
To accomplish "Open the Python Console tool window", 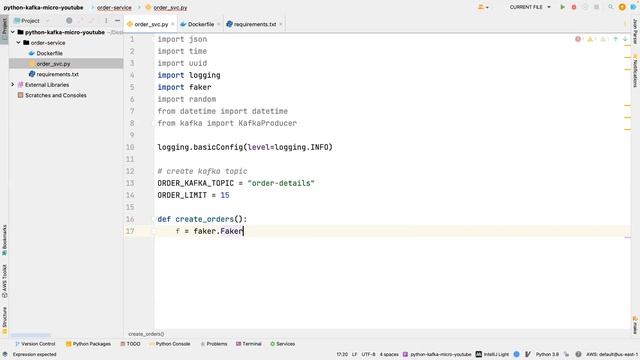I will 170,344.
